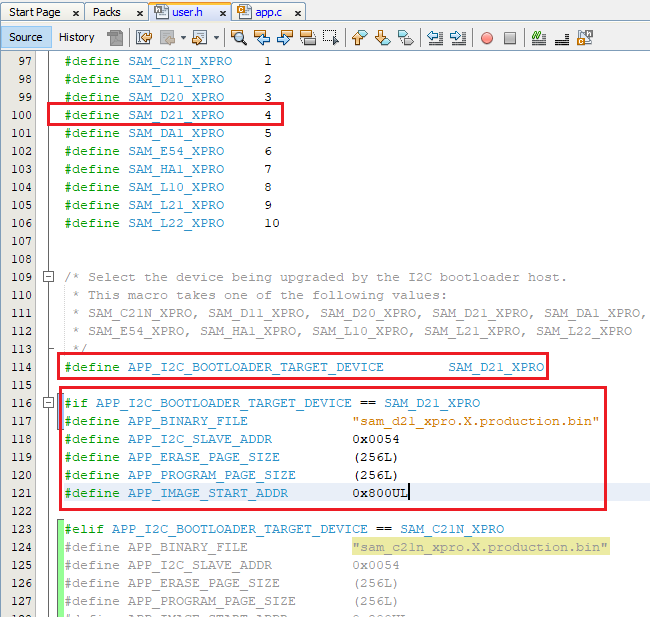Click APP_I2C_BOOTLOADER_TARGET_DEVICE on line 114
The image size is (650, 617).
tap(255, 367)
